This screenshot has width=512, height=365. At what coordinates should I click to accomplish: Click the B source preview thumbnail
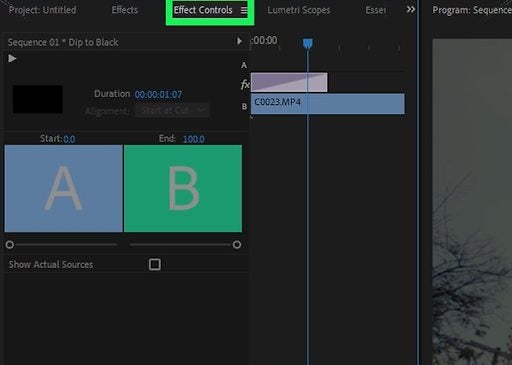tap(183, 188)
